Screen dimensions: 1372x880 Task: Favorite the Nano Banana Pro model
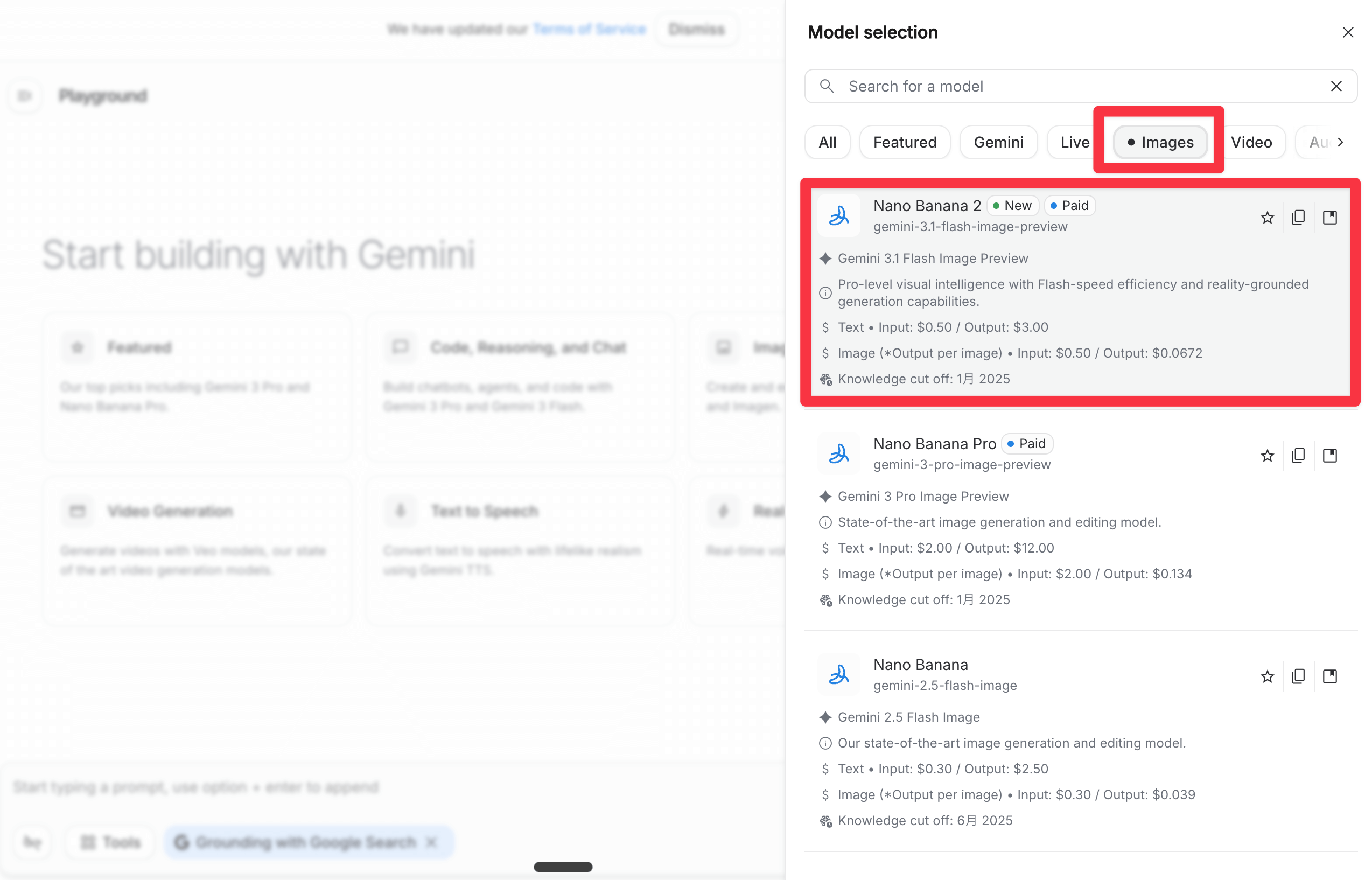point(1266,456)
